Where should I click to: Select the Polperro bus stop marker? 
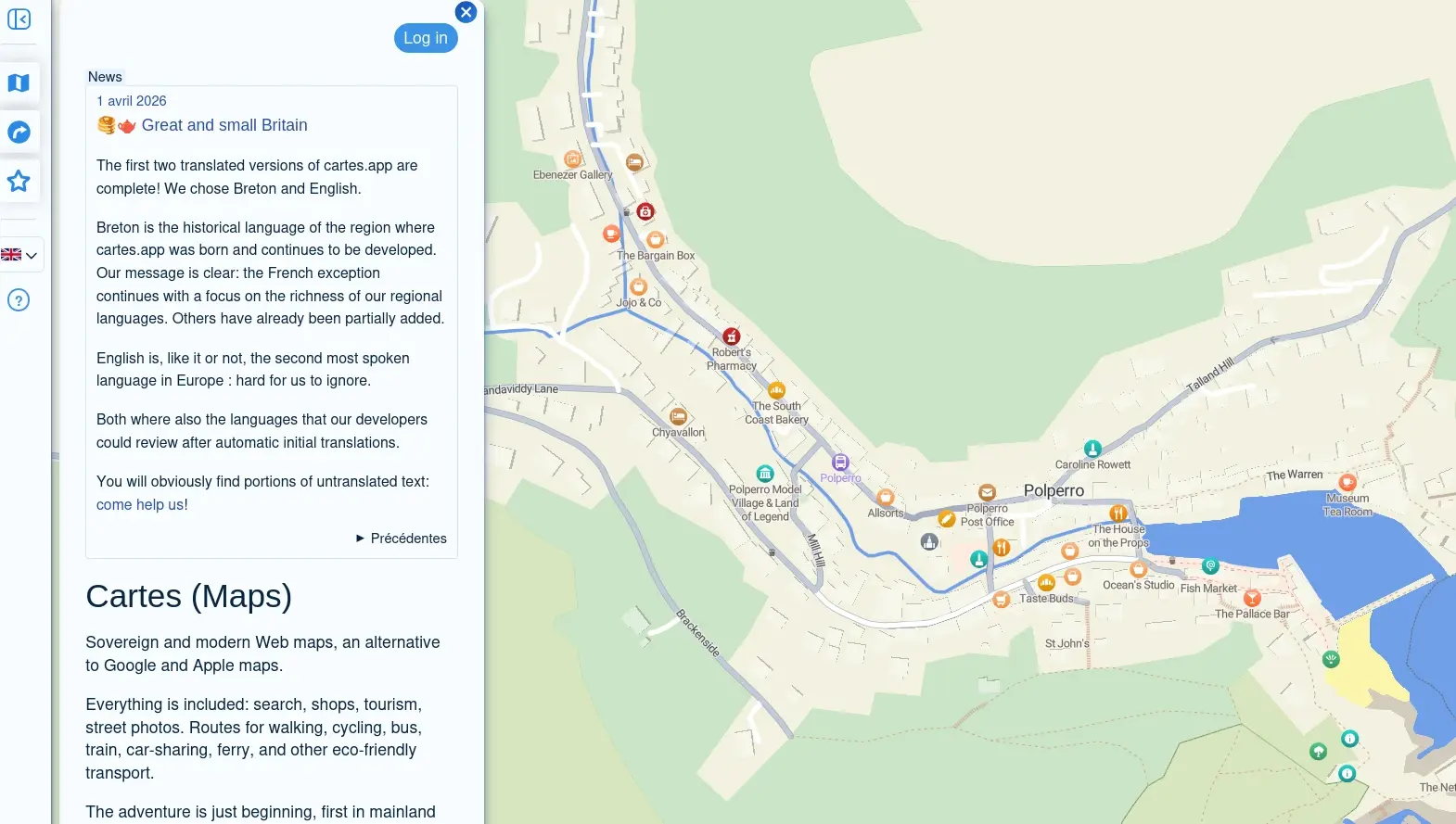[840, 463]
